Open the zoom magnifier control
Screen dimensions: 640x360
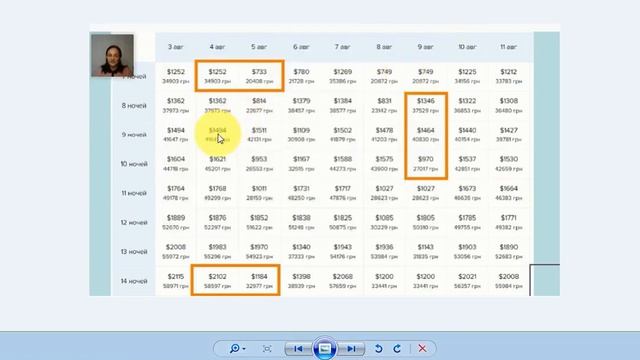click(x=237, y=349)
